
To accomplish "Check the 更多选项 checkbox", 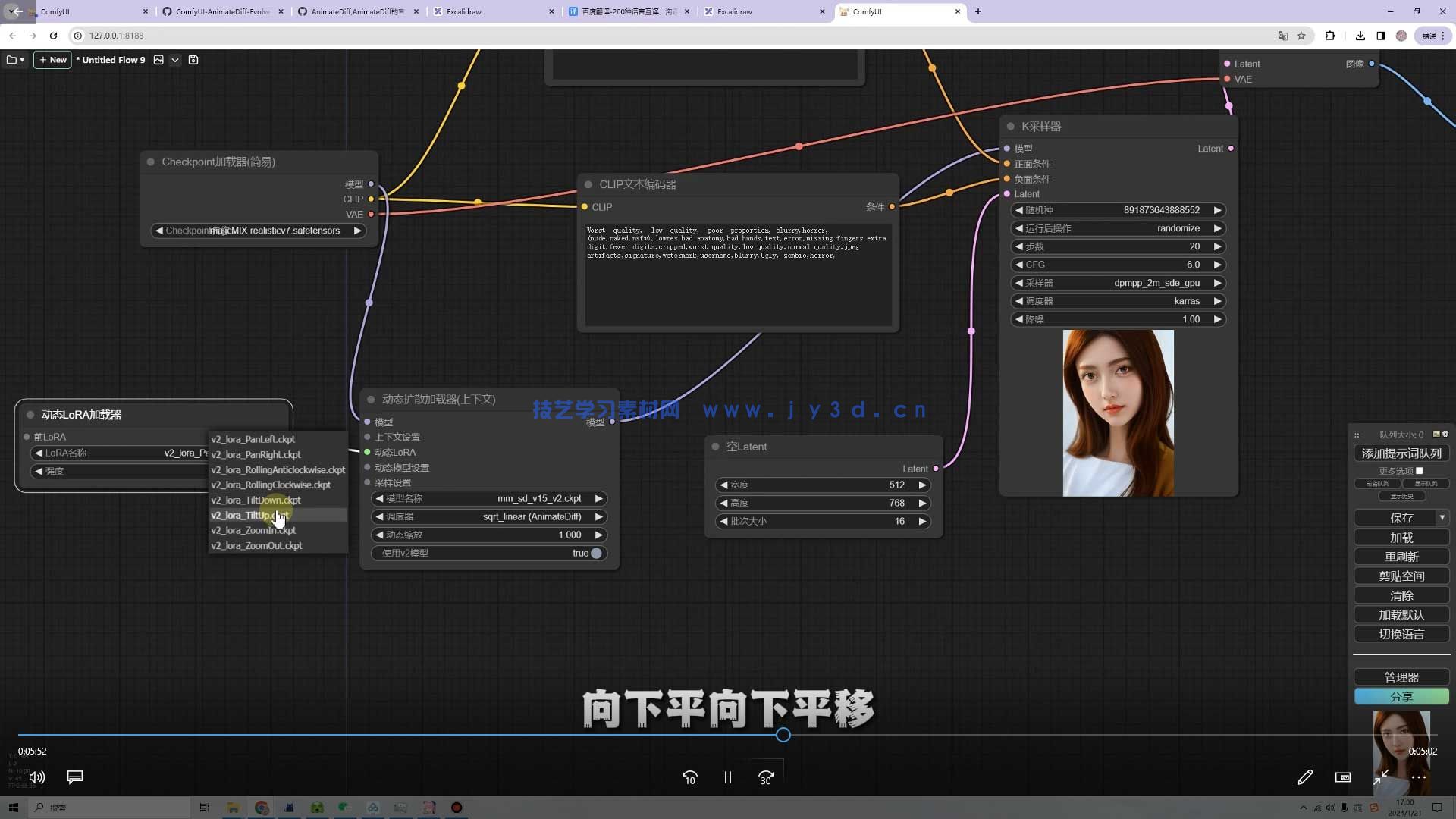I will coord(1419,471).
